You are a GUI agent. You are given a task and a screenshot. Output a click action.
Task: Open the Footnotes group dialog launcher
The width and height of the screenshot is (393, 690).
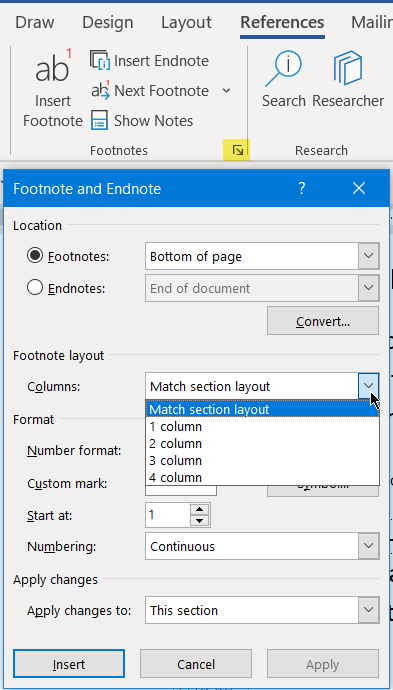pyautogui.click(x=237, y=150)
